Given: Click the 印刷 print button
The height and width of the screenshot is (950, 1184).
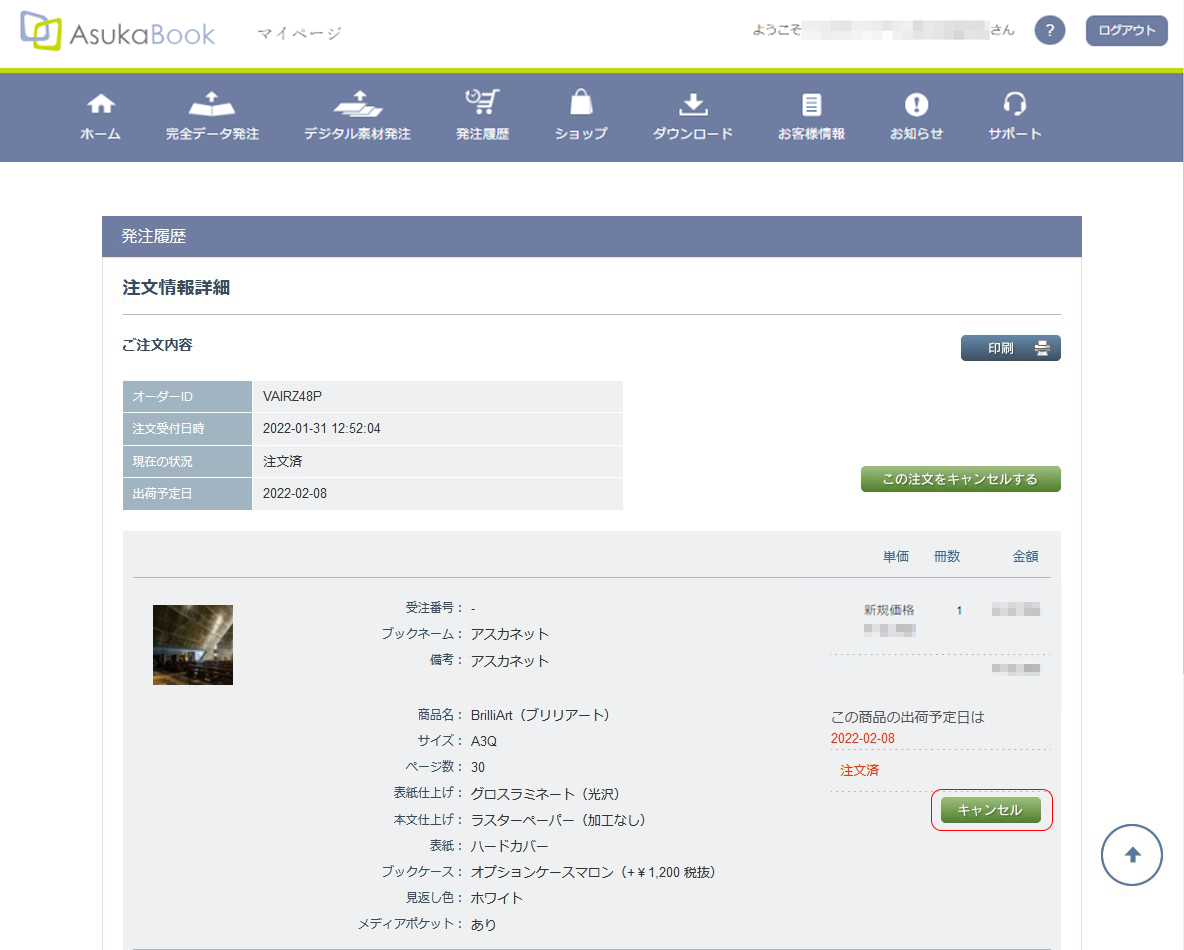Looking at the screenshot, I should [x=1010, y=348].
